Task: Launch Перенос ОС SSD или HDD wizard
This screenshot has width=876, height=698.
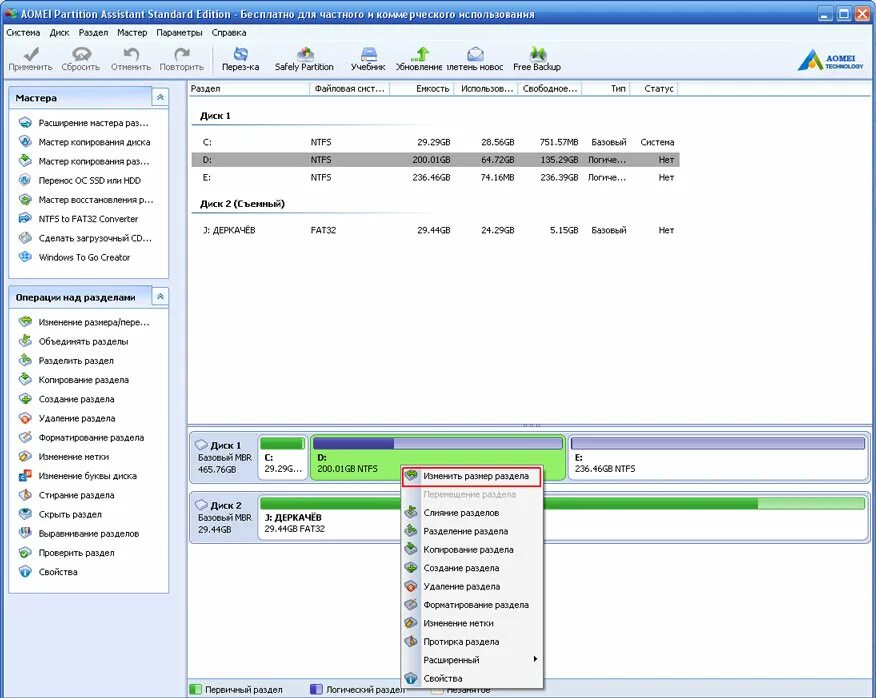Action: coord(89,181)
